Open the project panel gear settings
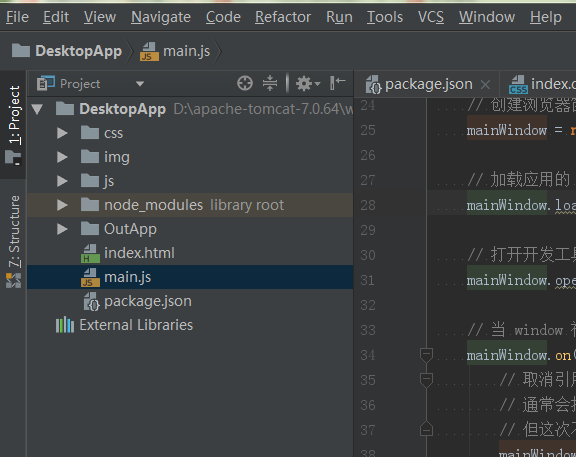 (x=308, y=84)
